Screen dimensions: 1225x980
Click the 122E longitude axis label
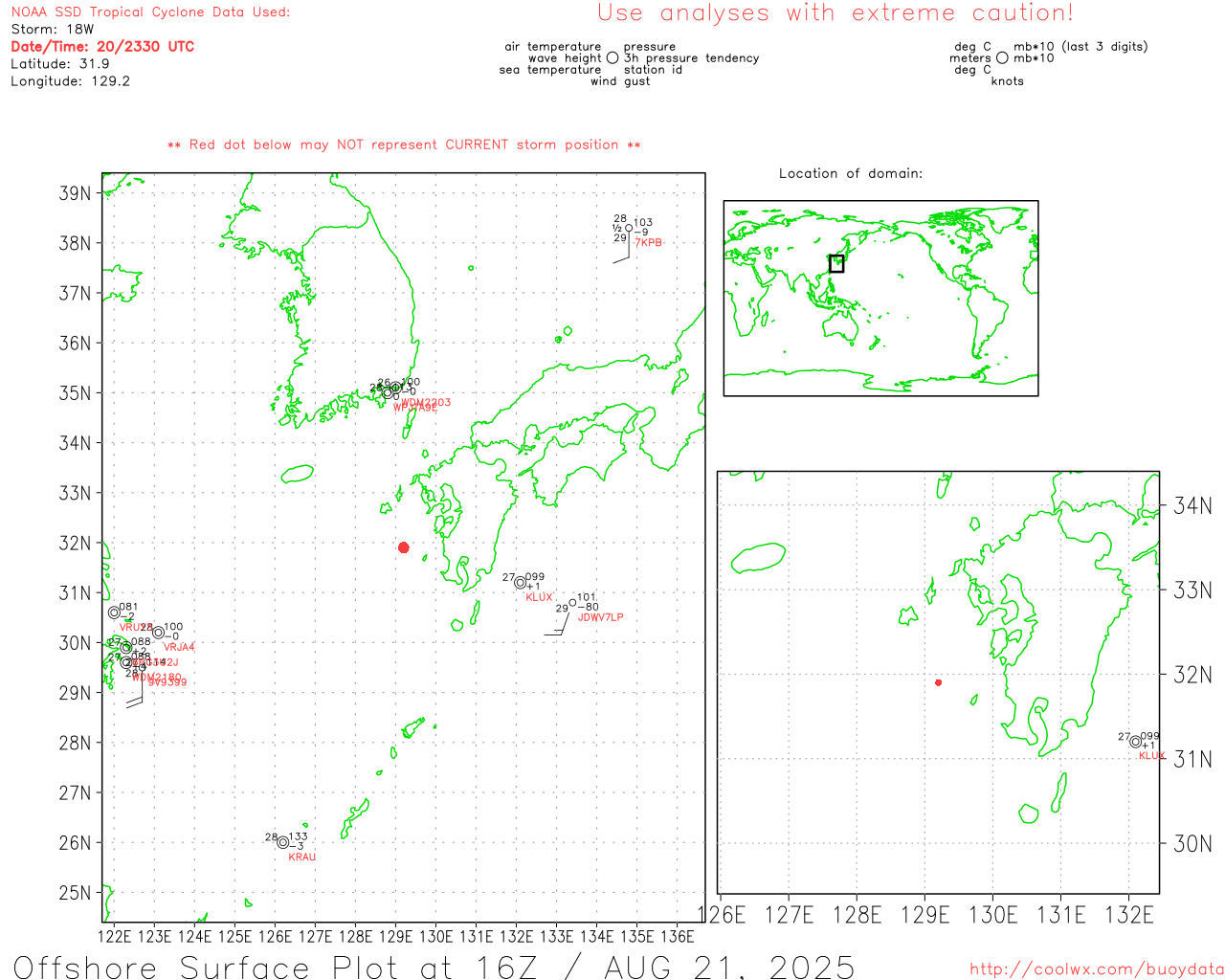point(116,936)
